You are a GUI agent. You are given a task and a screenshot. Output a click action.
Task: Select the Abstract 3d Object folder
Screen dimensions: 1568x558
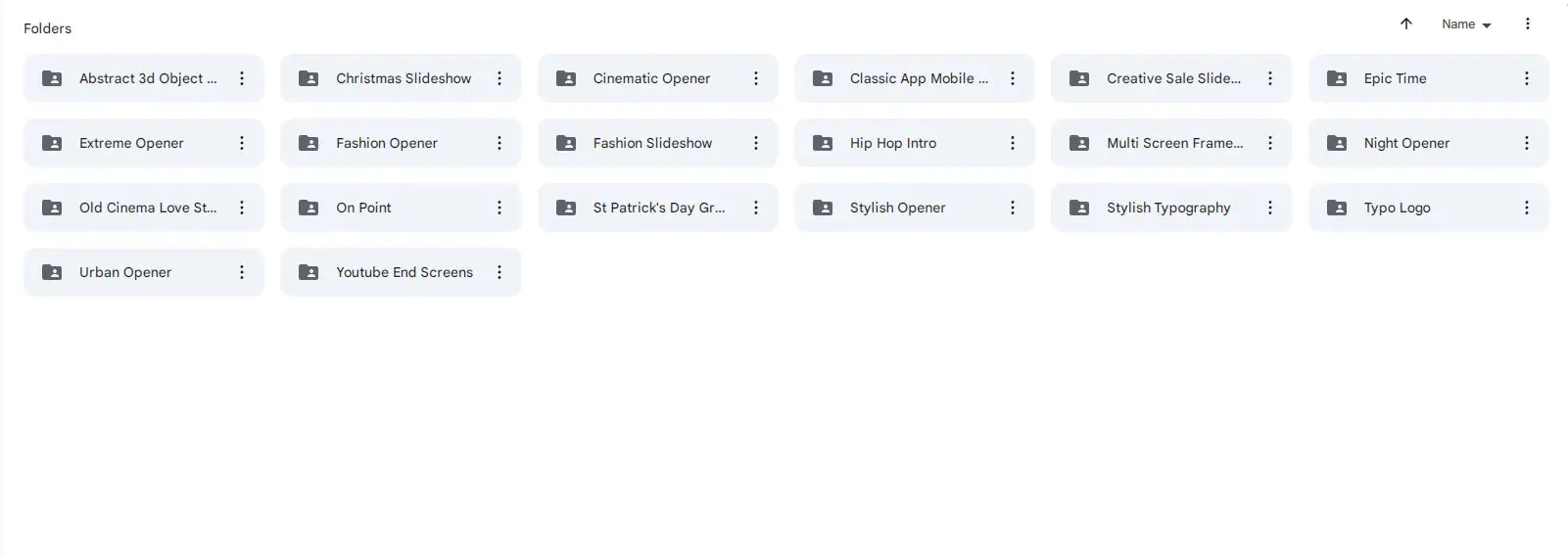point(147,78)
